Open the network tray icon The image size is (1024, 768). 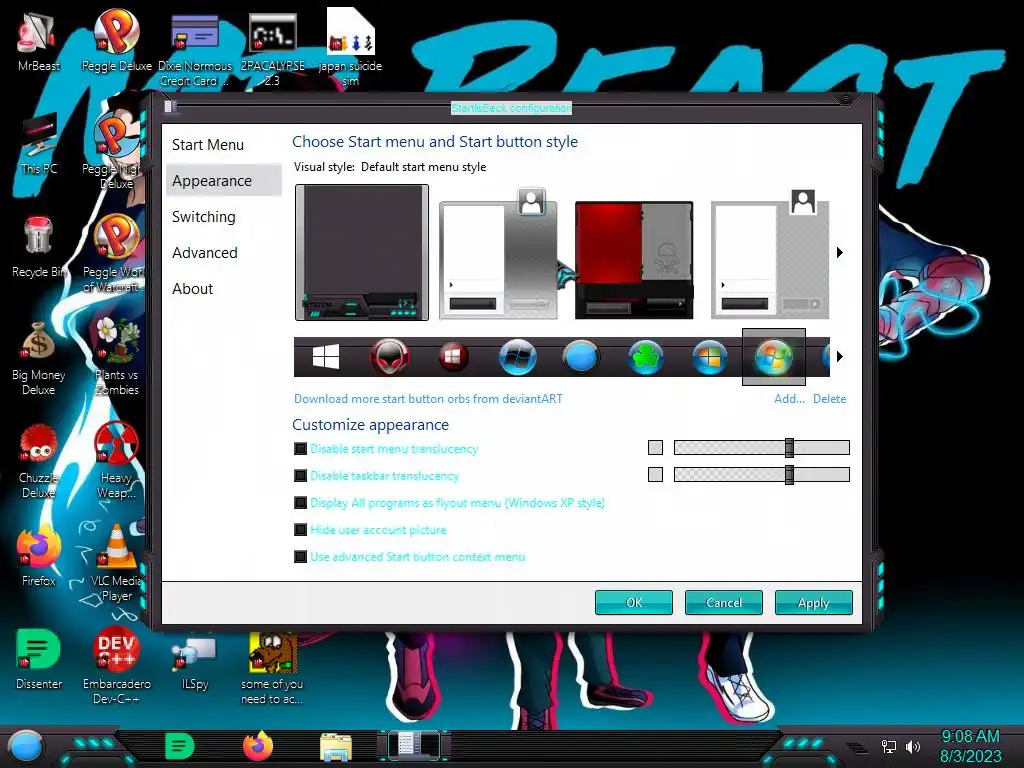coord(889,746)
